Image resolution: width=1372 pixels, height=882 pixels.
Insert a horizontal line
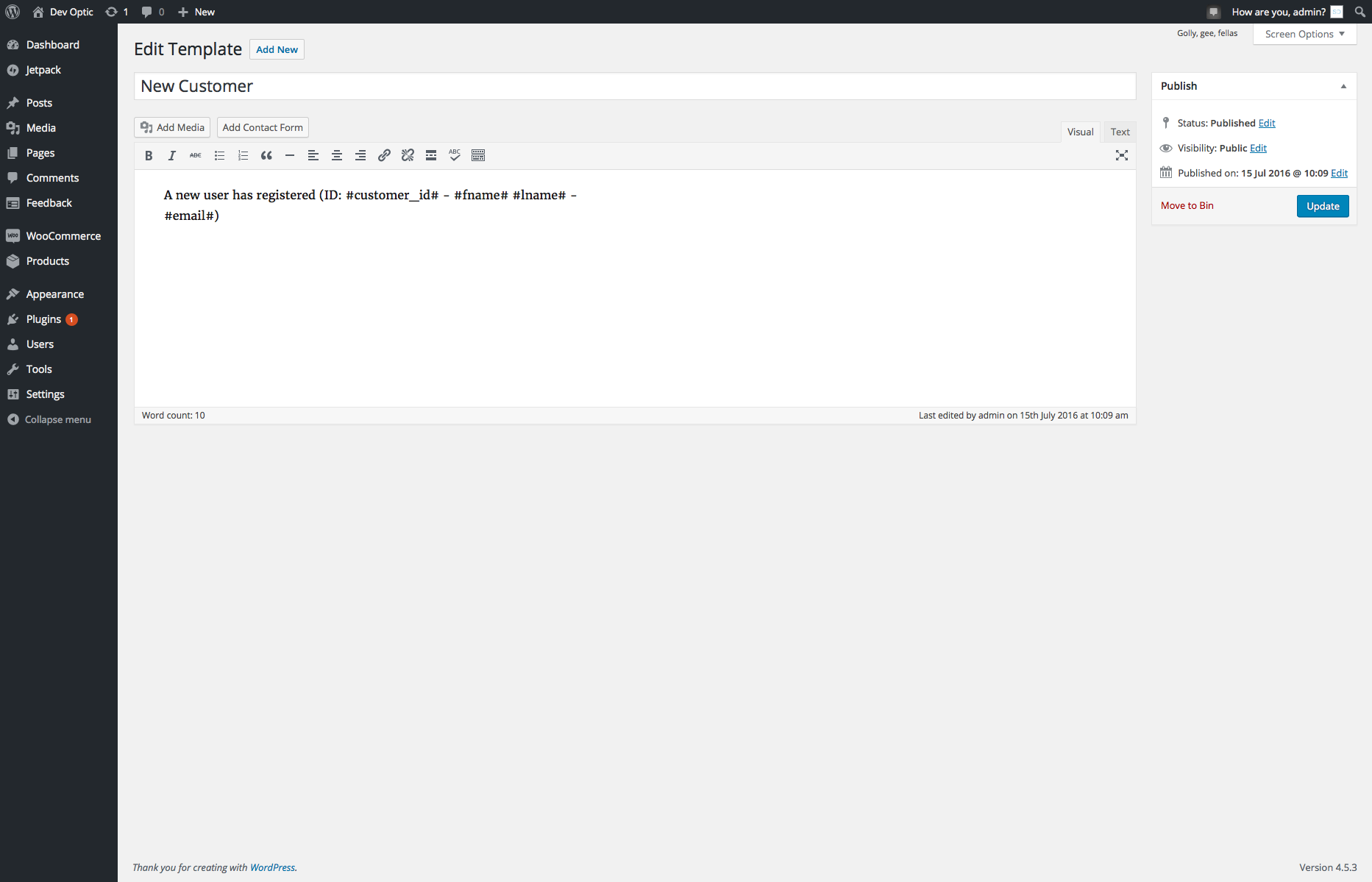(290, 155)
